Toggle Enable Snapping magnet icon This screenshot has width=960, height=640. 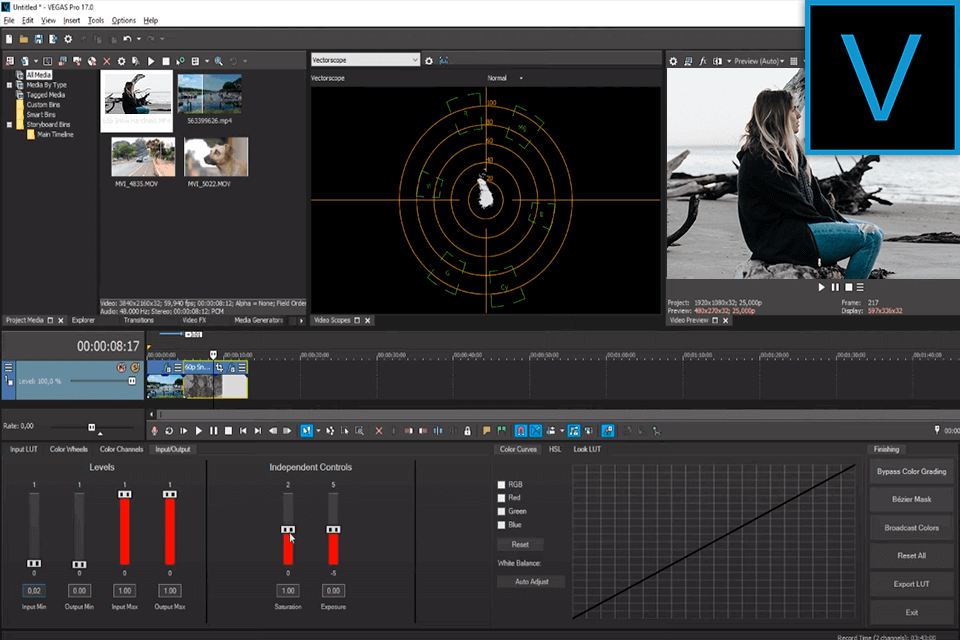pyautogui.click(x=520, y=431)
